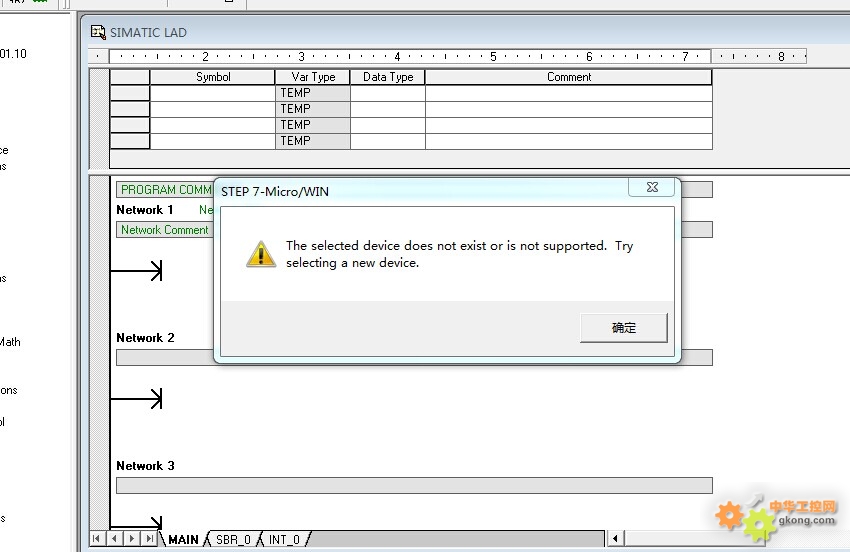The width and height of the screenshot is (850, 552).
Task: Click the horizontal scrollbar left arrow
Action: click(x=615, y=538)
